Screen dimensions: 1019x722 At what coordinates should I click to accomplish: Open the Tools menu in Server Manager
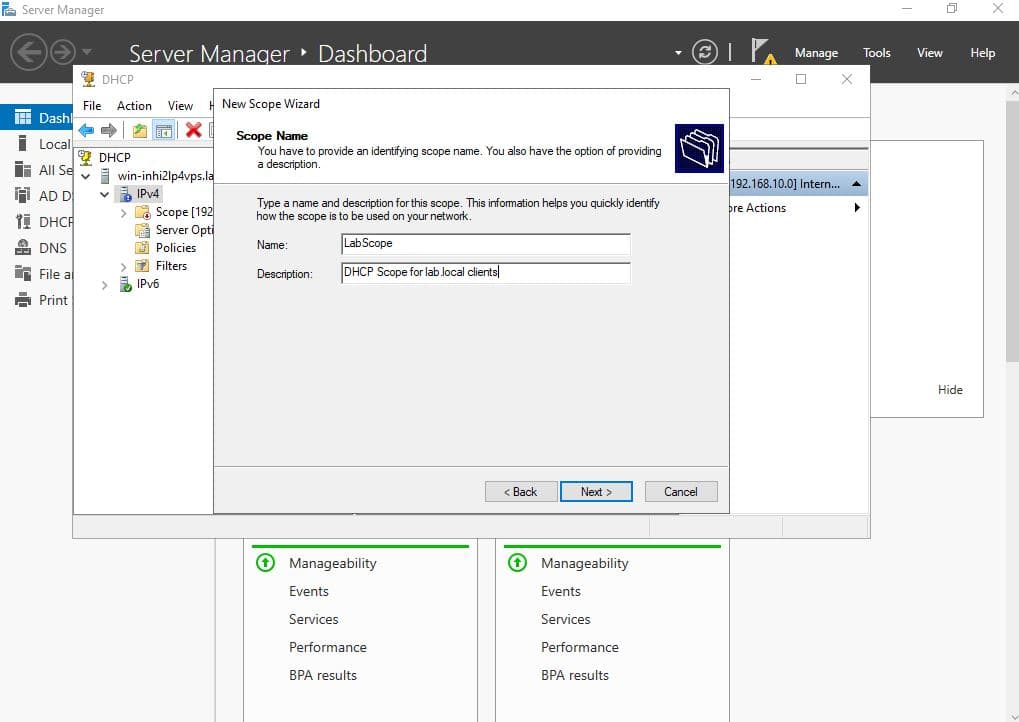point(876,53)
